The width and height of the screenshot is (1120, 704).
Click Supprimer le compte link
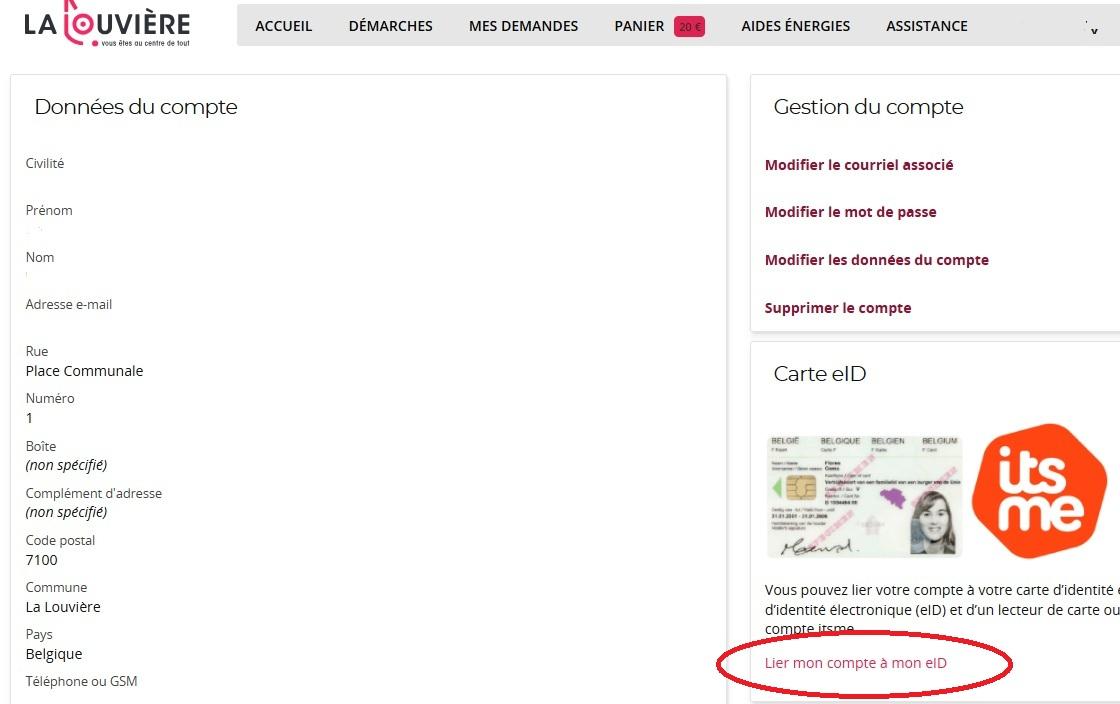click(837, 308)
